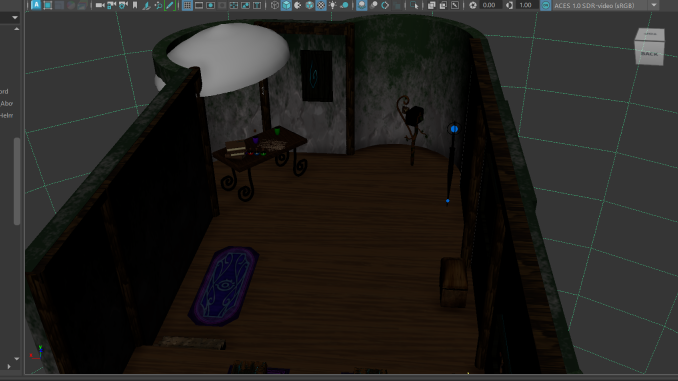Click the select camera icon
The image size is (678, 381).
100,5
